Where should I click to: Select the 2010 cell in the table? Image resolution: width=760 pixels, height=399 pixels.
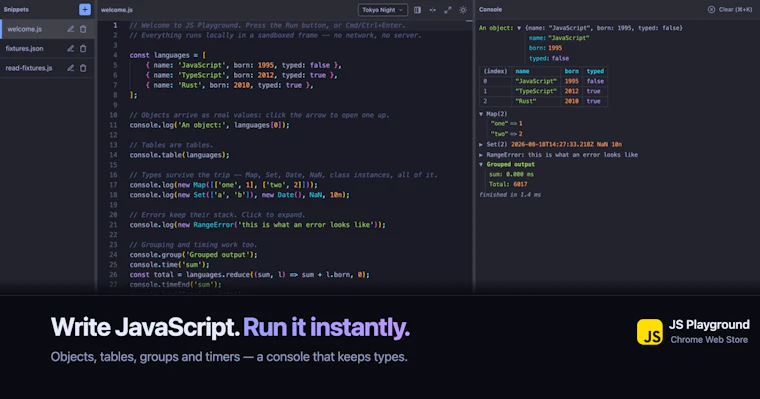point(571,101)
